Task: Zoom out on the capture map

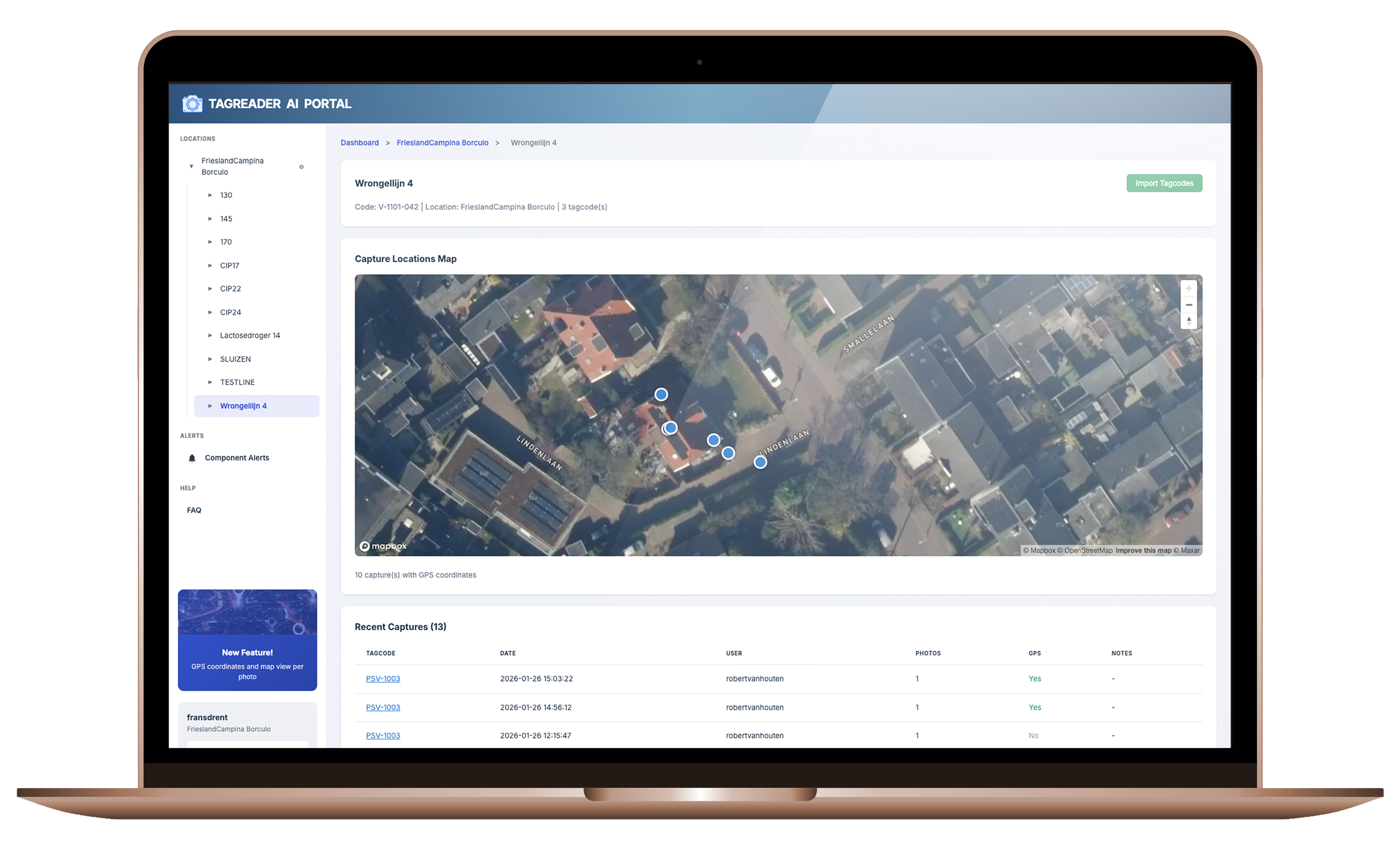Action: point(1188,305)
